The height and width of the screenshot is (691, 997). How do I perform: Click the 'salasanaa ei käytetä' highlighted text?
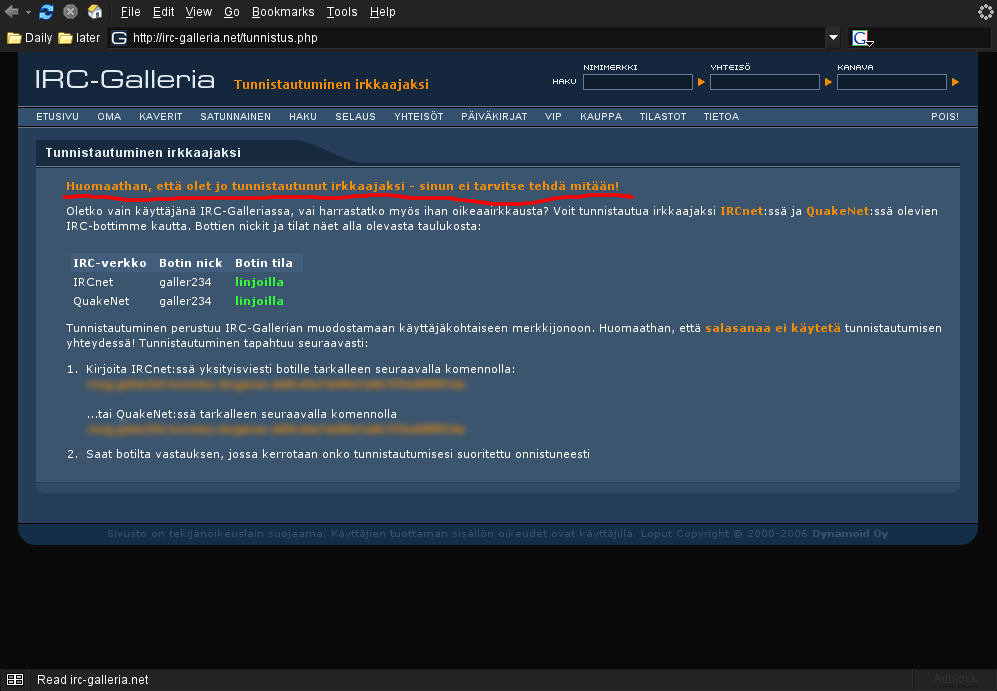(x=773, y=328)
